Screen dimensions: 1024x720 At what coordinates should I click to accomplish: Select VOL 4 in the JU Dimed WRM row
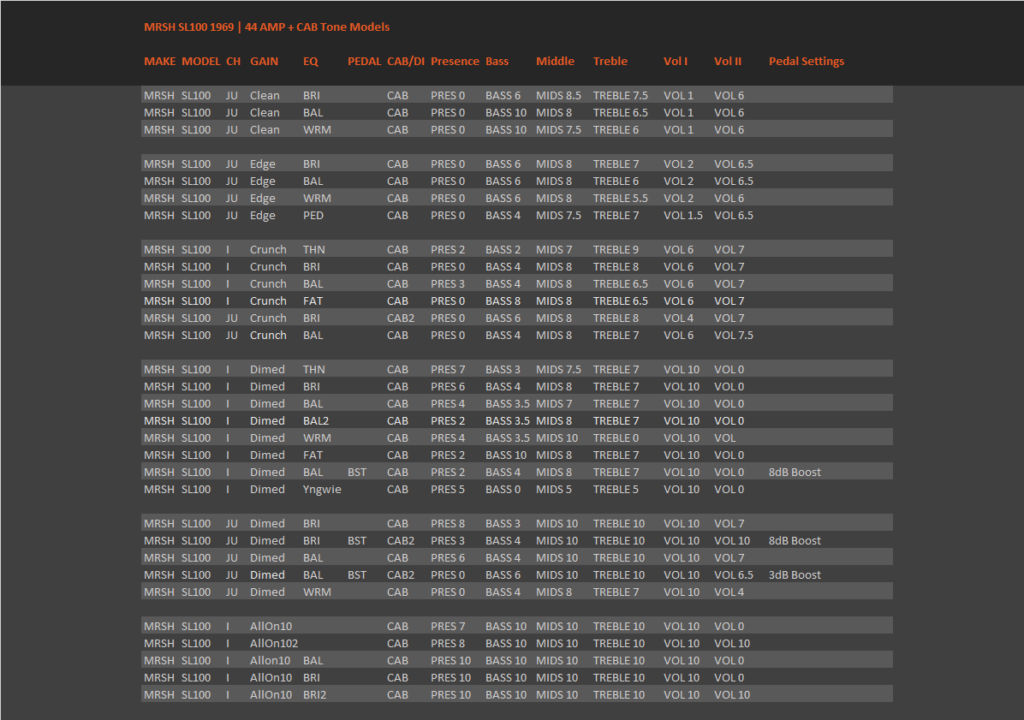(729, 592)
